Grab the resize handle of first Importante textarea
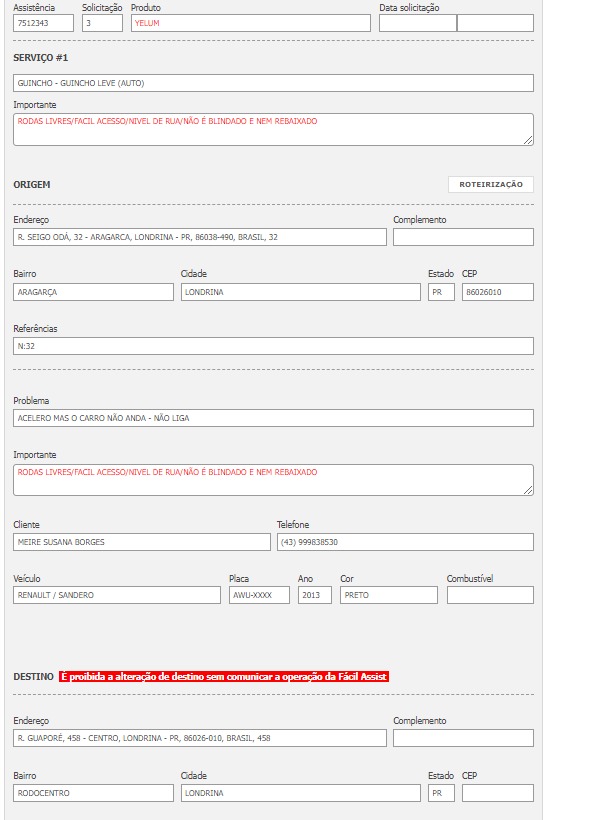 click(x=528, y=140)
